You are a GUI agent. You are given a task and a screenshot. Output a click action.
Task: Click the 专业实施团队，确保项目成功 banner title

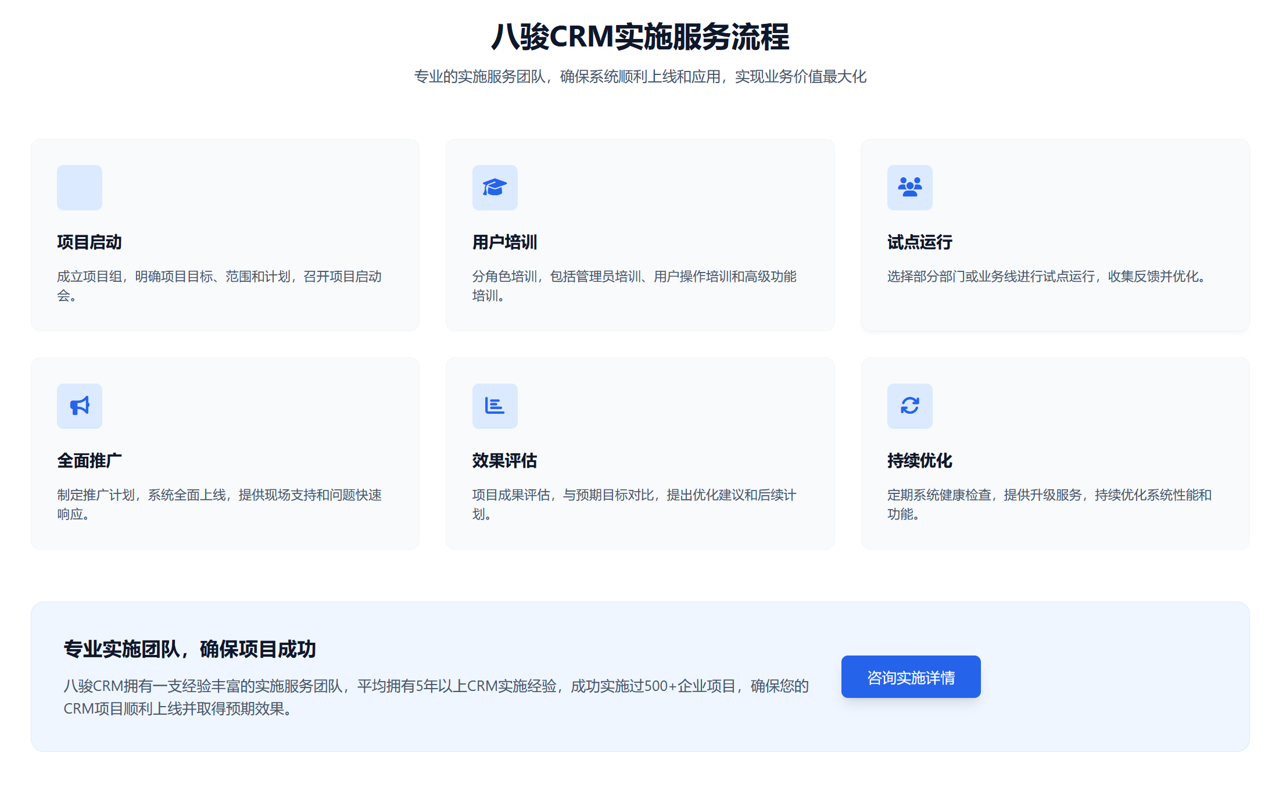coord(189,649)
